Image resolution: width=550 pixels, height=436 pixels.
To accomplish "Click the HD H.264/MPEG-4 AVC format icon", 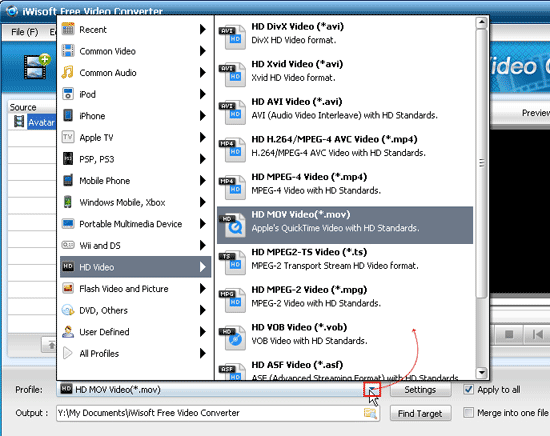I will [x=232, y=149].
